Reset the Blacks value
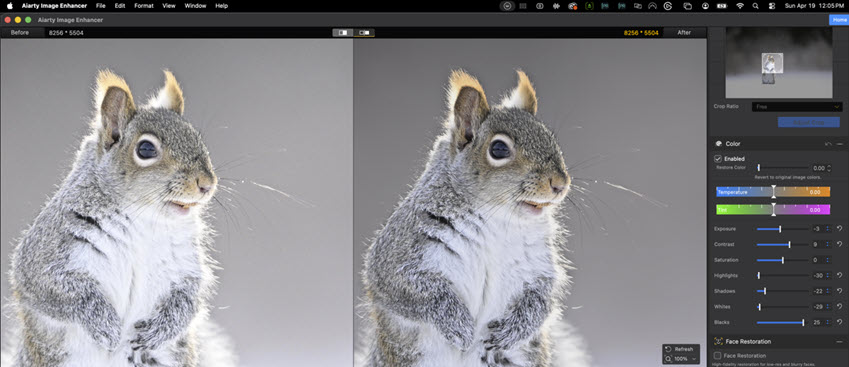849x367 pixels. coord(839,323)
